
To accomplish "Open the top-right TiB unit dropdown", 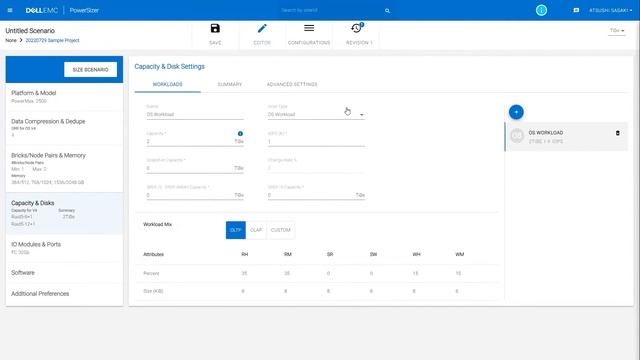I will [617, 31].
